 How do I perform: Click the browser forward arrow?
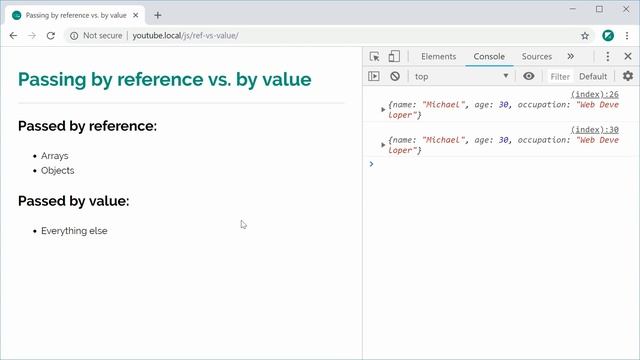[x=32, y=36]
